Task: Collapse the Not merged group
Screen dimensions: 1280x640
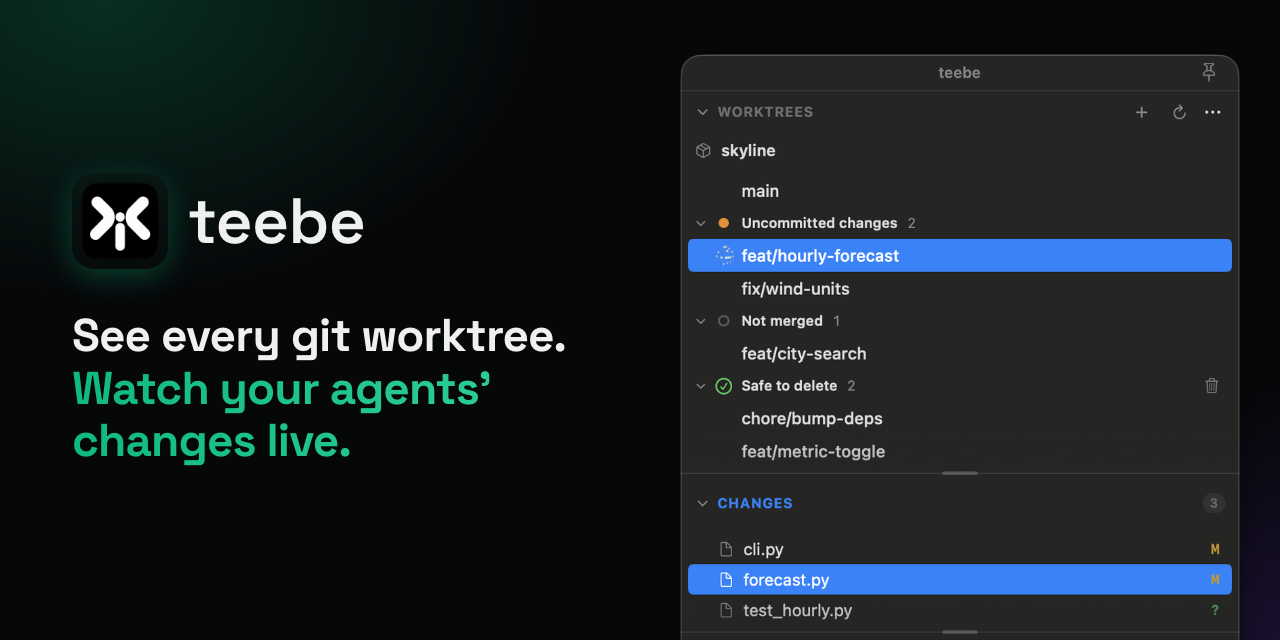Action: (x=702, y=321)
